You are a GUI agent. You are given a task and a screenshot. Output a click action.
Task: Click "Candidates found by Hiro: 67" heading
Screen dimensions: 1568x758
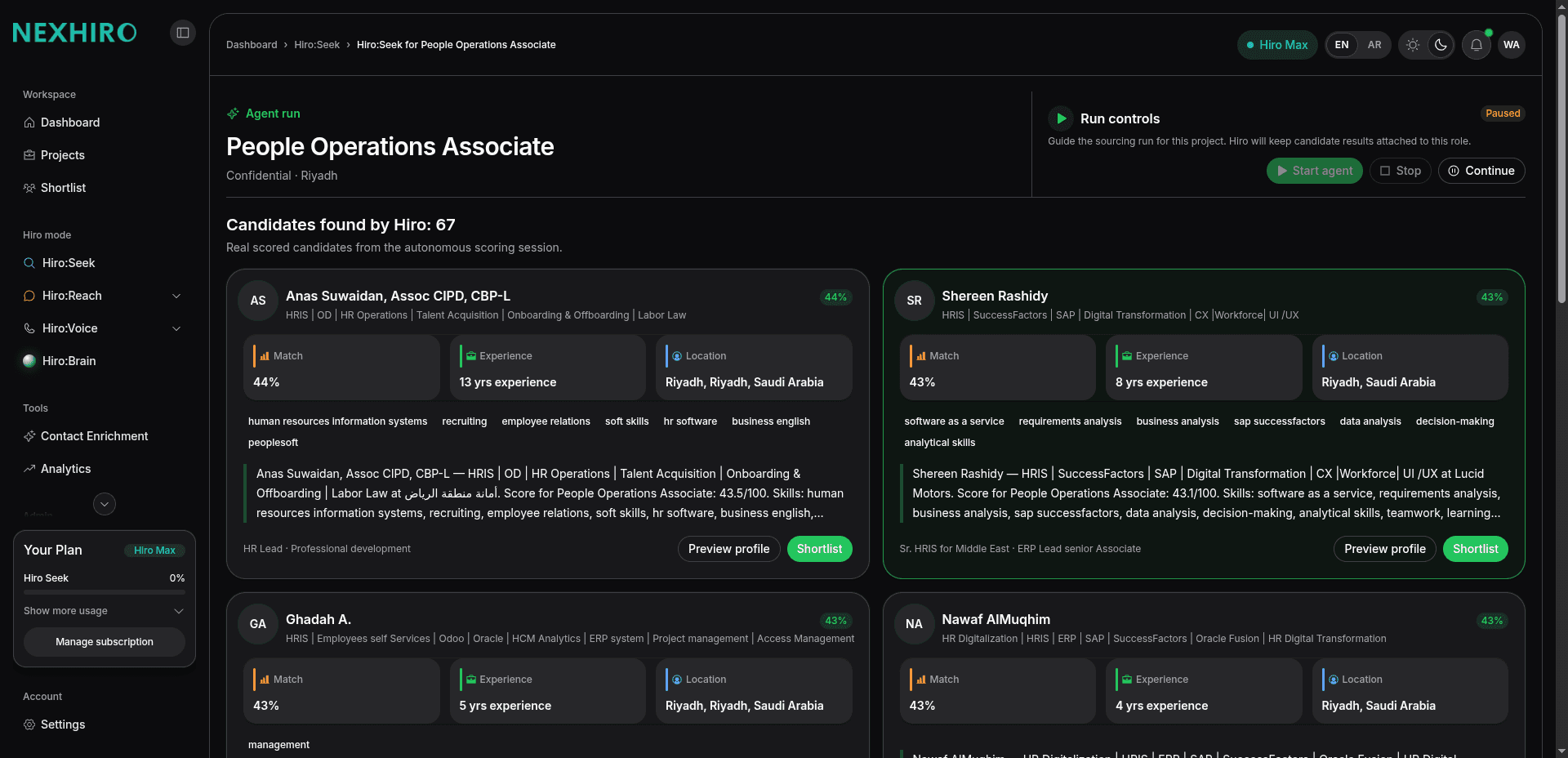(x=341, y=225)
